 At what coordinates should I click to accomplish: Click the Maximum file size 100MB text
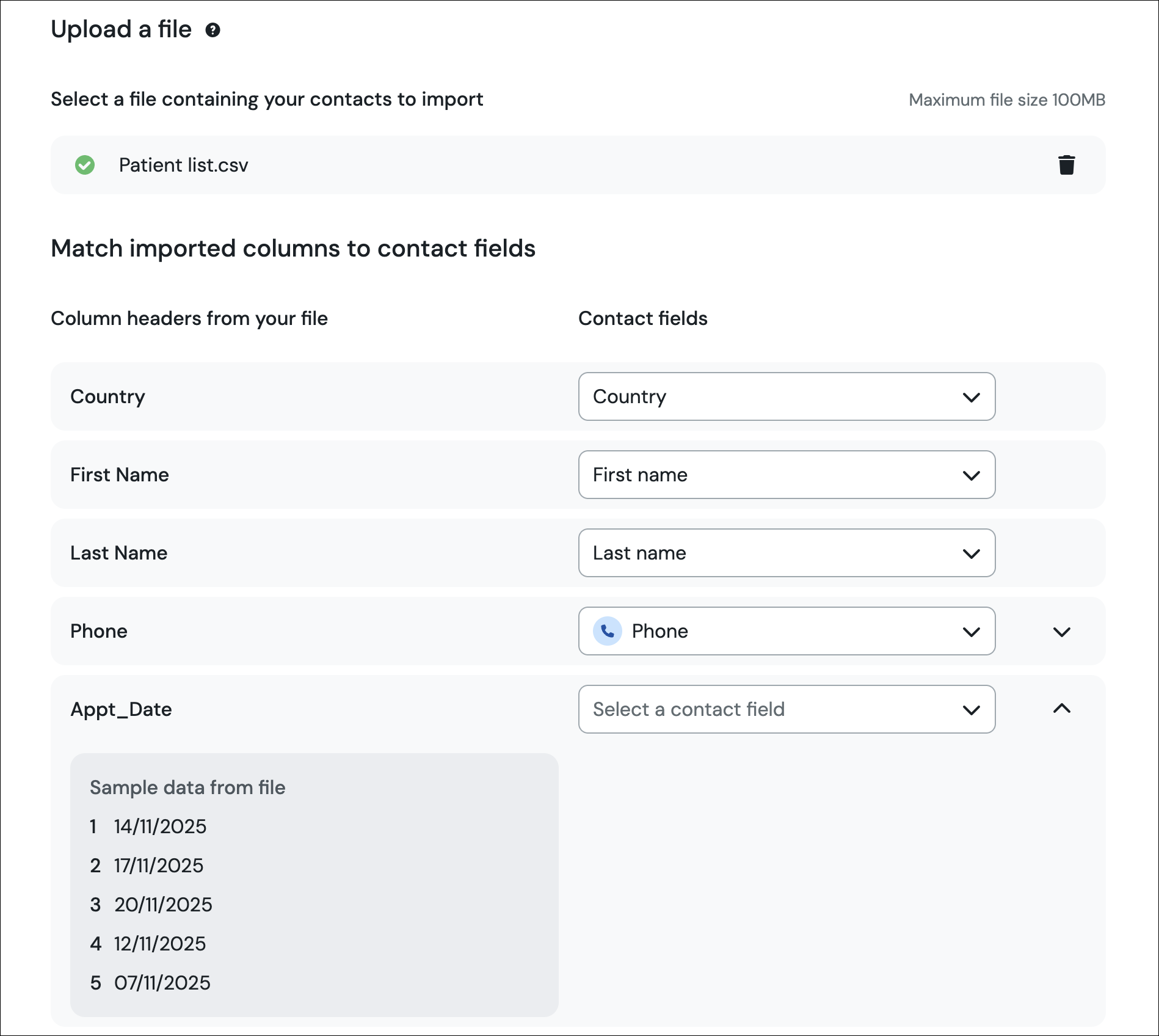tap(1006, 100)
